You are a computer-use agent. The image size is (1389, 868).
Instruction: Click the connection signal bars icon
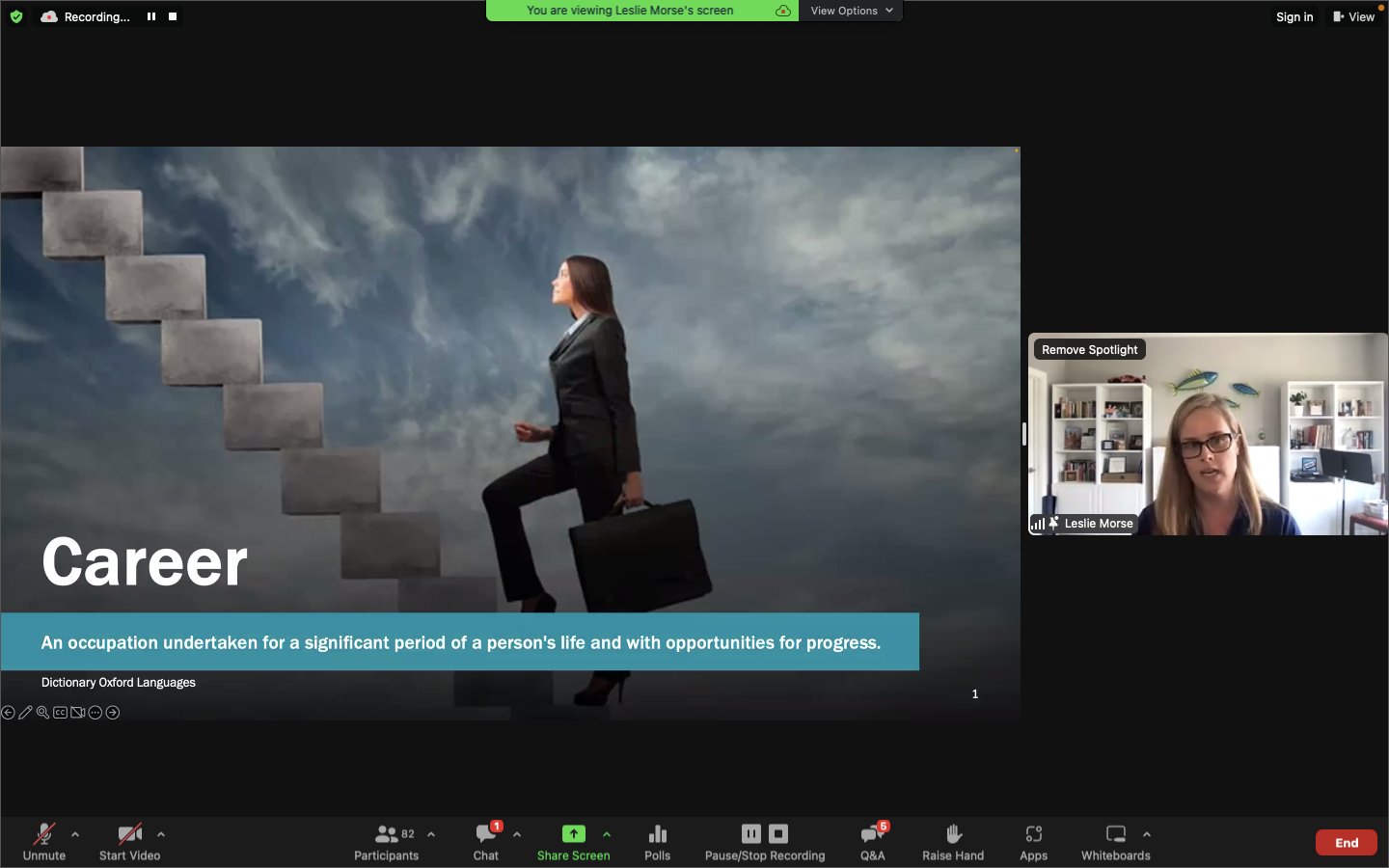[1038, 524]
